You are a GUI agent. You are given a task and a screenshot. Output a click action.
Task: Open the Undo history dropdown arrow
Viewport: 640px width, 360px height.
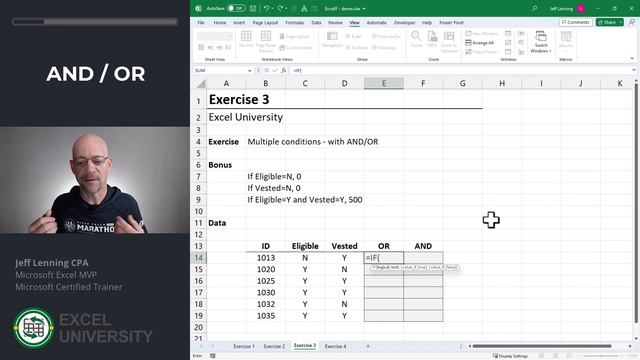[x=272, y=9]
